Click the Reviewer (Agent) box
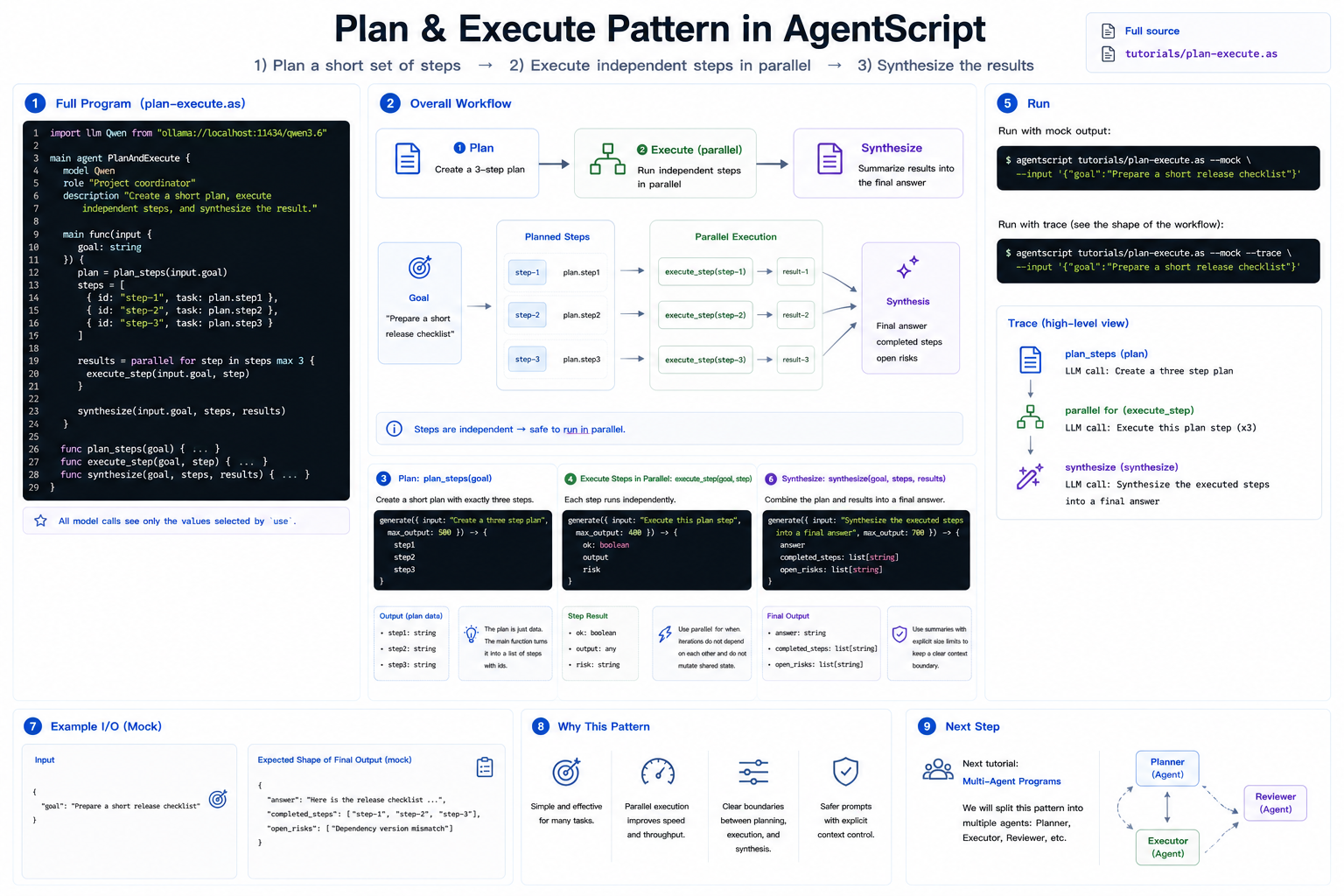The height and width of the screenshot is (896, 1344). tap(1275, 802)
